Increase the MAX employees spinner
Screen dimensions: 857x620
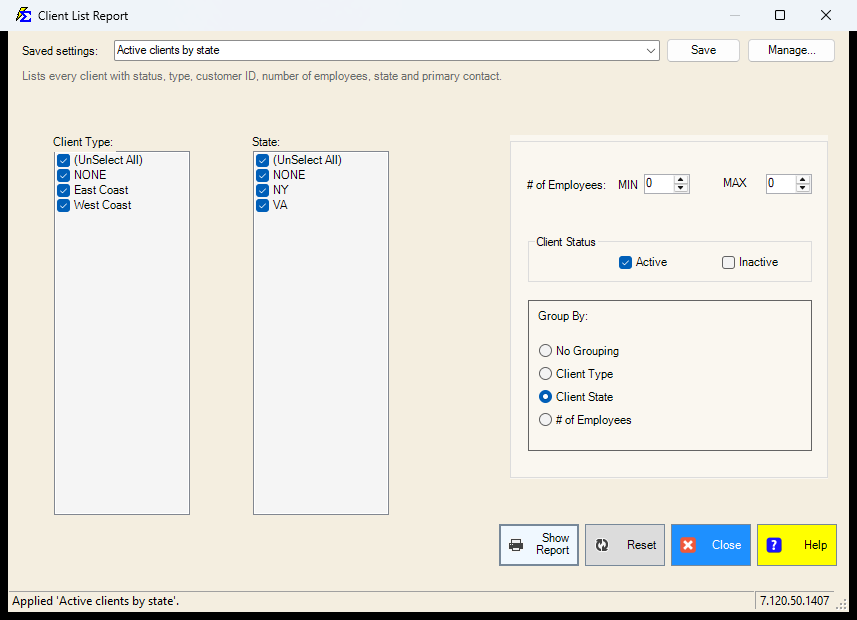(802, 179)
